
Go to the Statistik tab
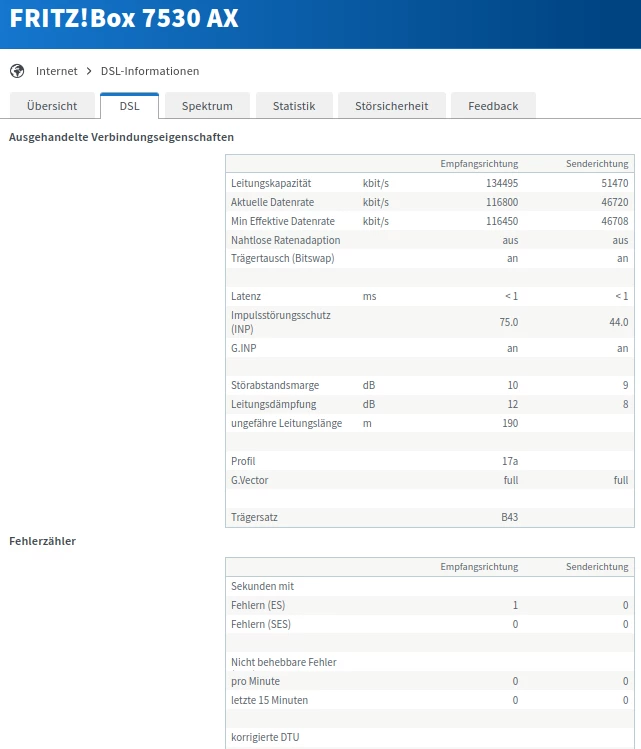(x=294, y=106)
